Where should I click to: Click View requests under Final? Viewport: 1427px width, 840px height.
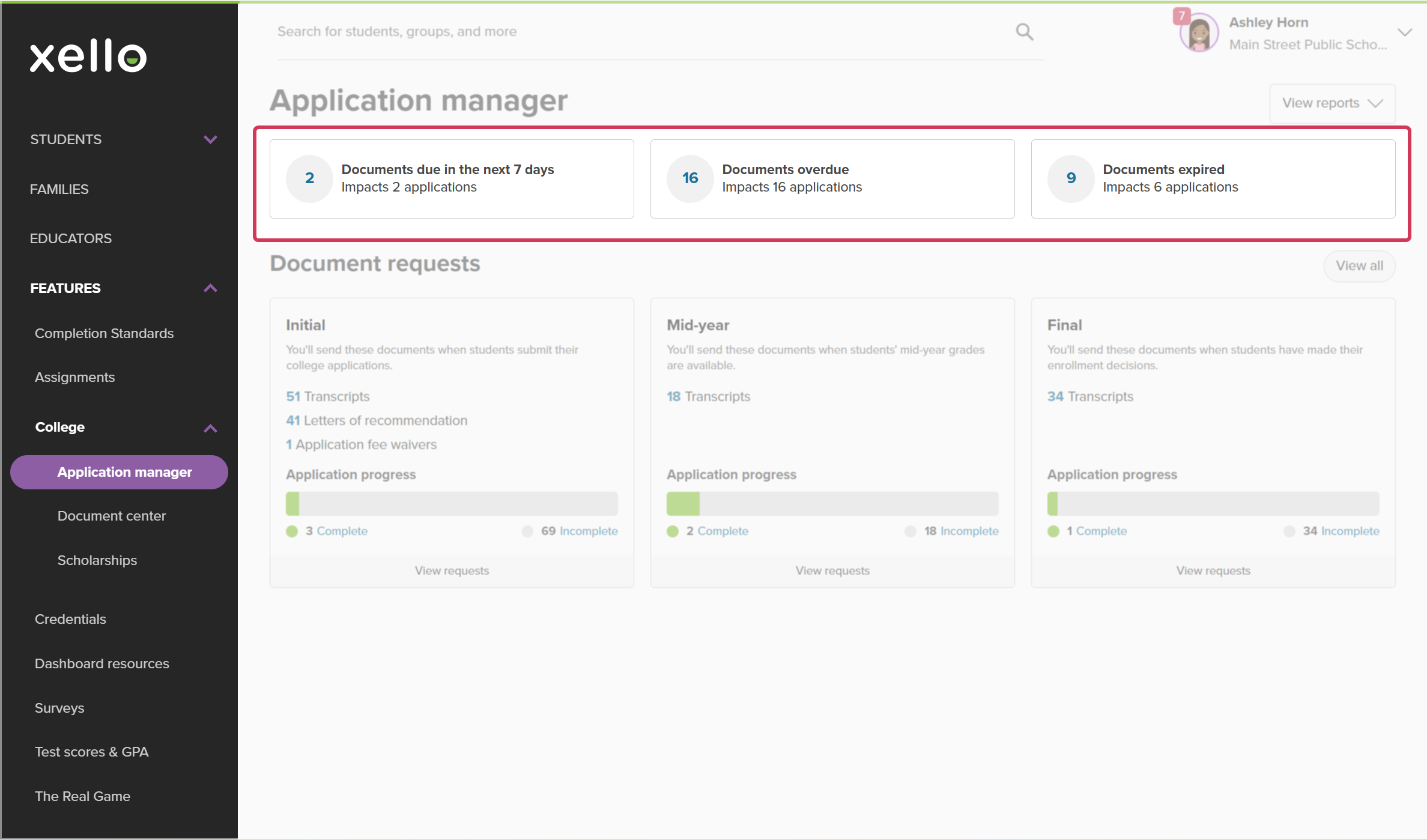click(x=1213, y=570)
